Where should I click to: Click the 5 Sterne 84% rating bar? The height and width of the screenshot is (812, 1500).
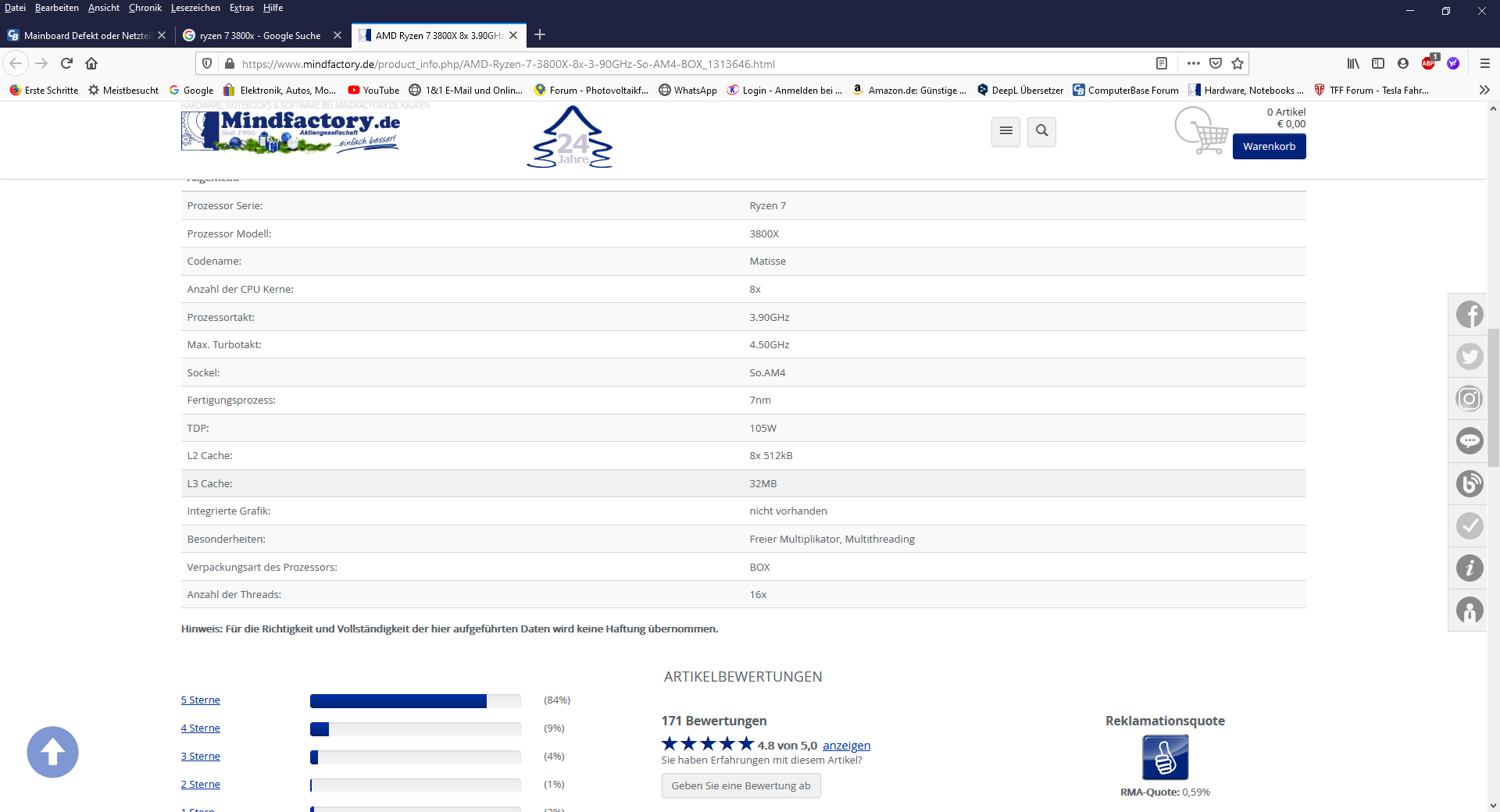[416, 701]
